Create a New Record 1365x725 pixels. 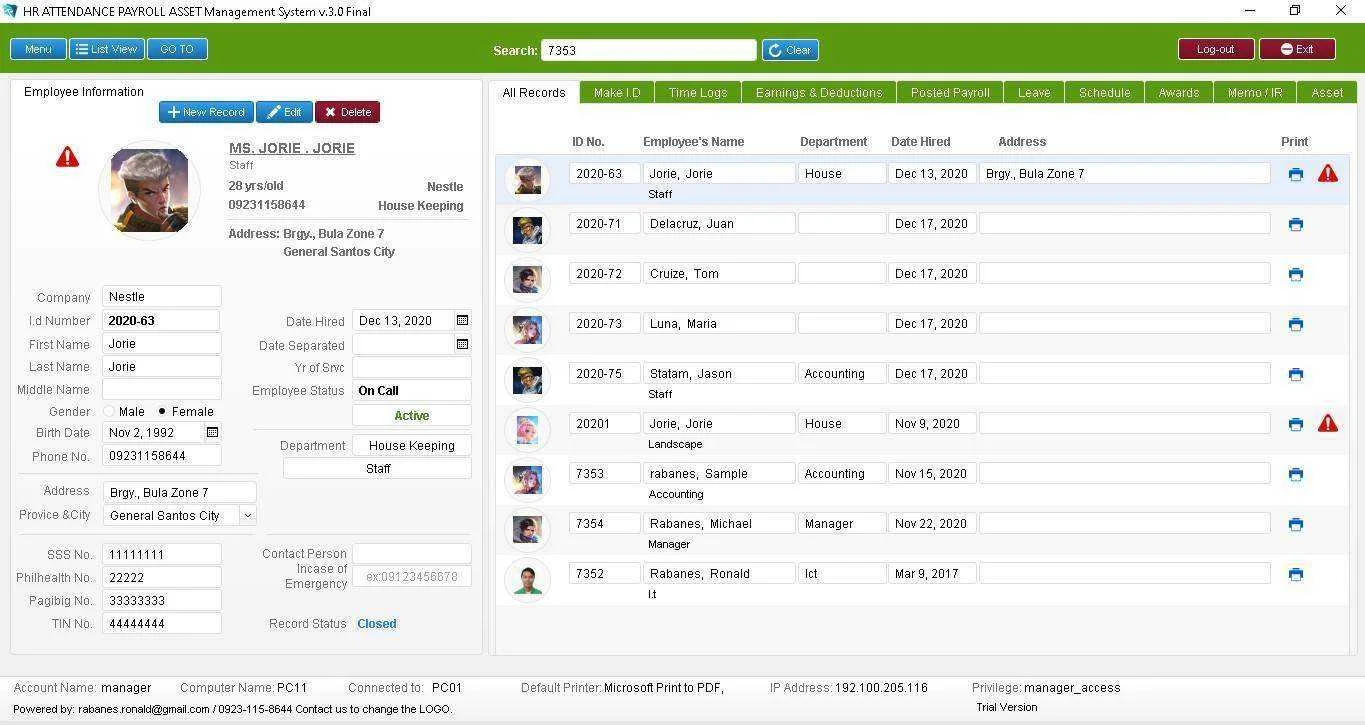pyautogui.click(x=206, y=112)
